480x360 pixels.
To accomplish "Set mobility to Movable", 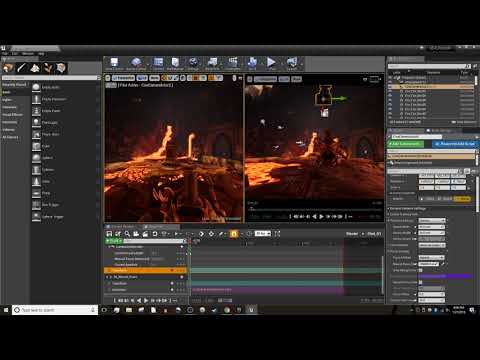I will (462, 199).
